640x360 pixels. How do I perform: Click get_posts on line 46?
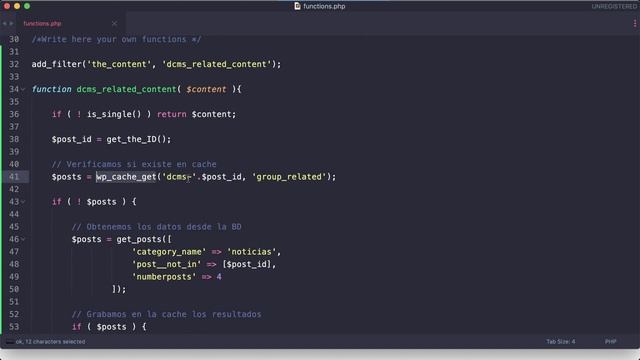point(139,239)
